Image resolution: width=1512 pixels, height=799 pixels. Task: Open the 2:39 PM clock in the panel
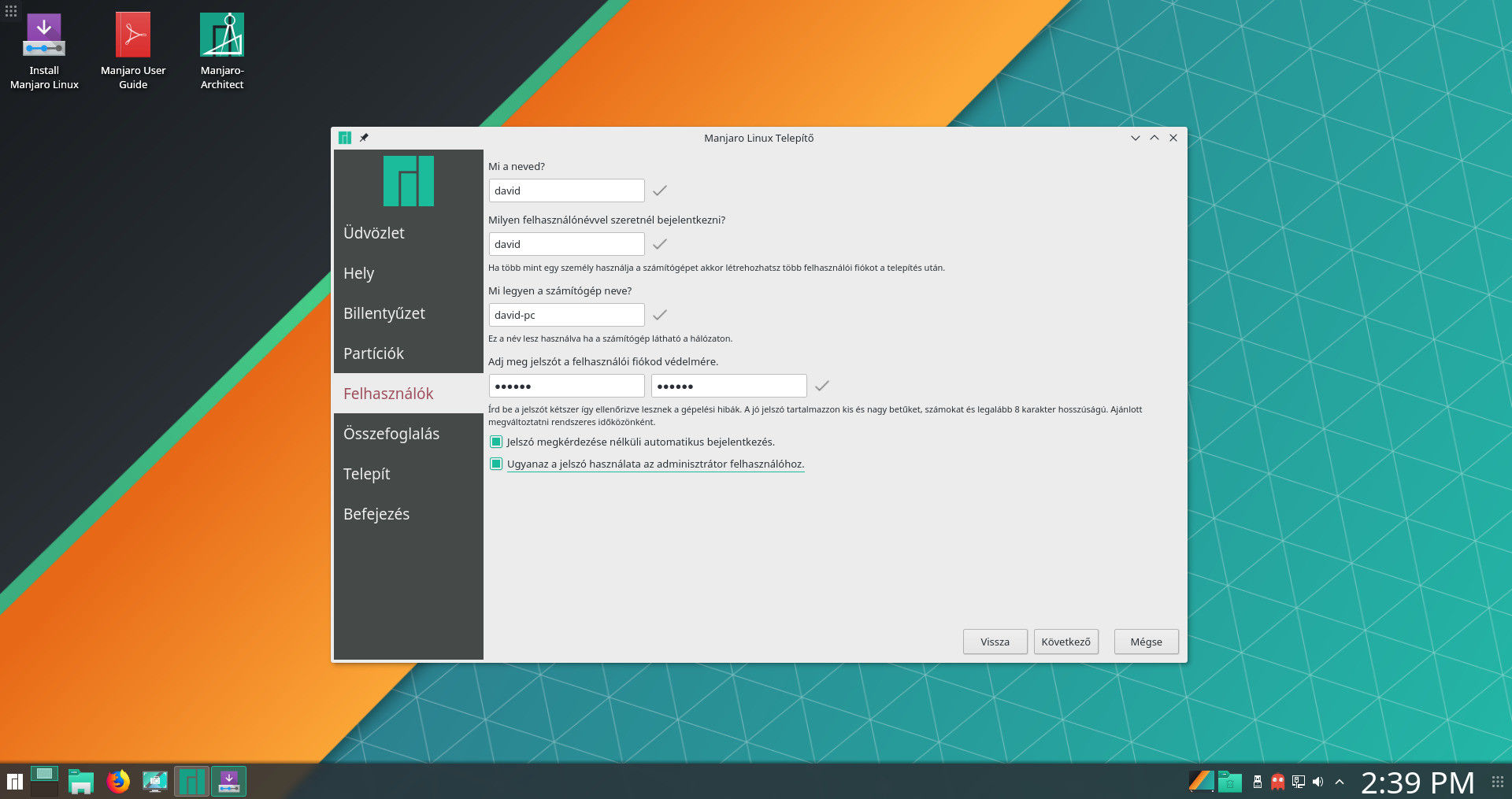point(1417,782)
